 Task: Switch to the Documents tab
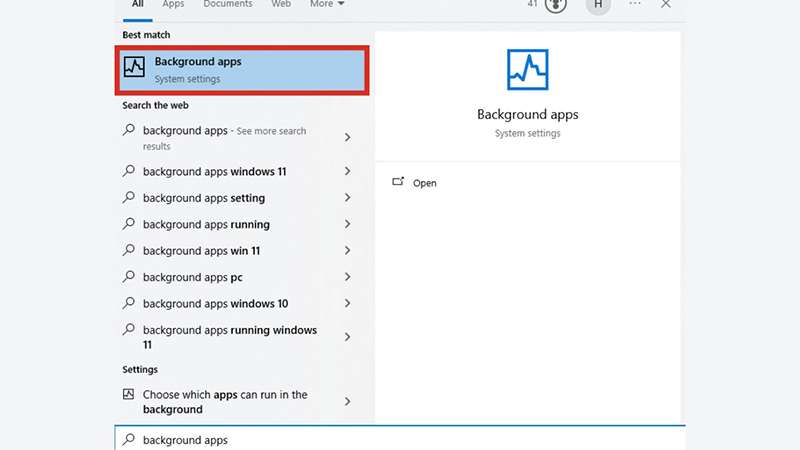[228, 5]
